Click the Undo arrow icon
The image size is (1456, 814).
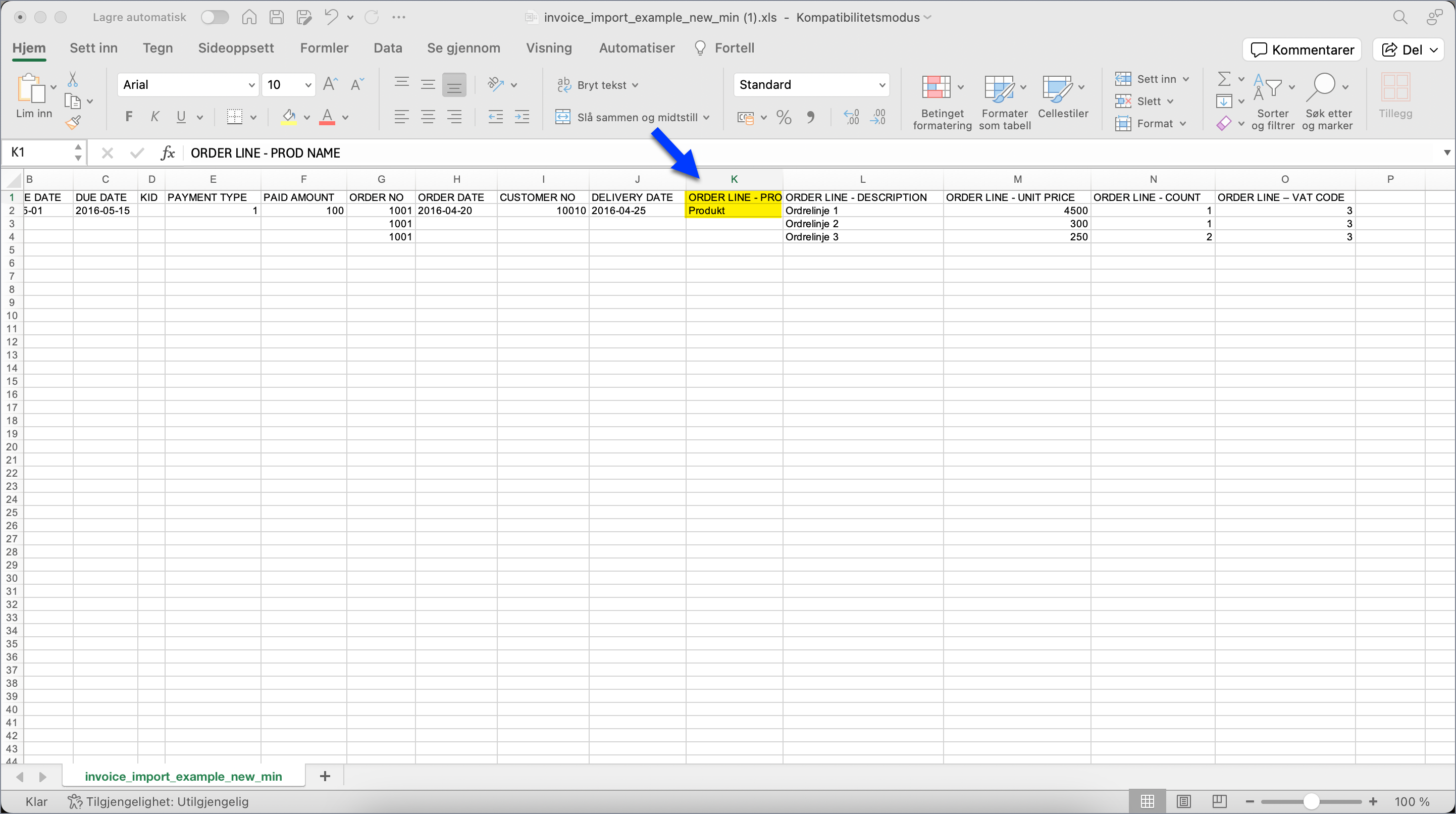point(331,18)
